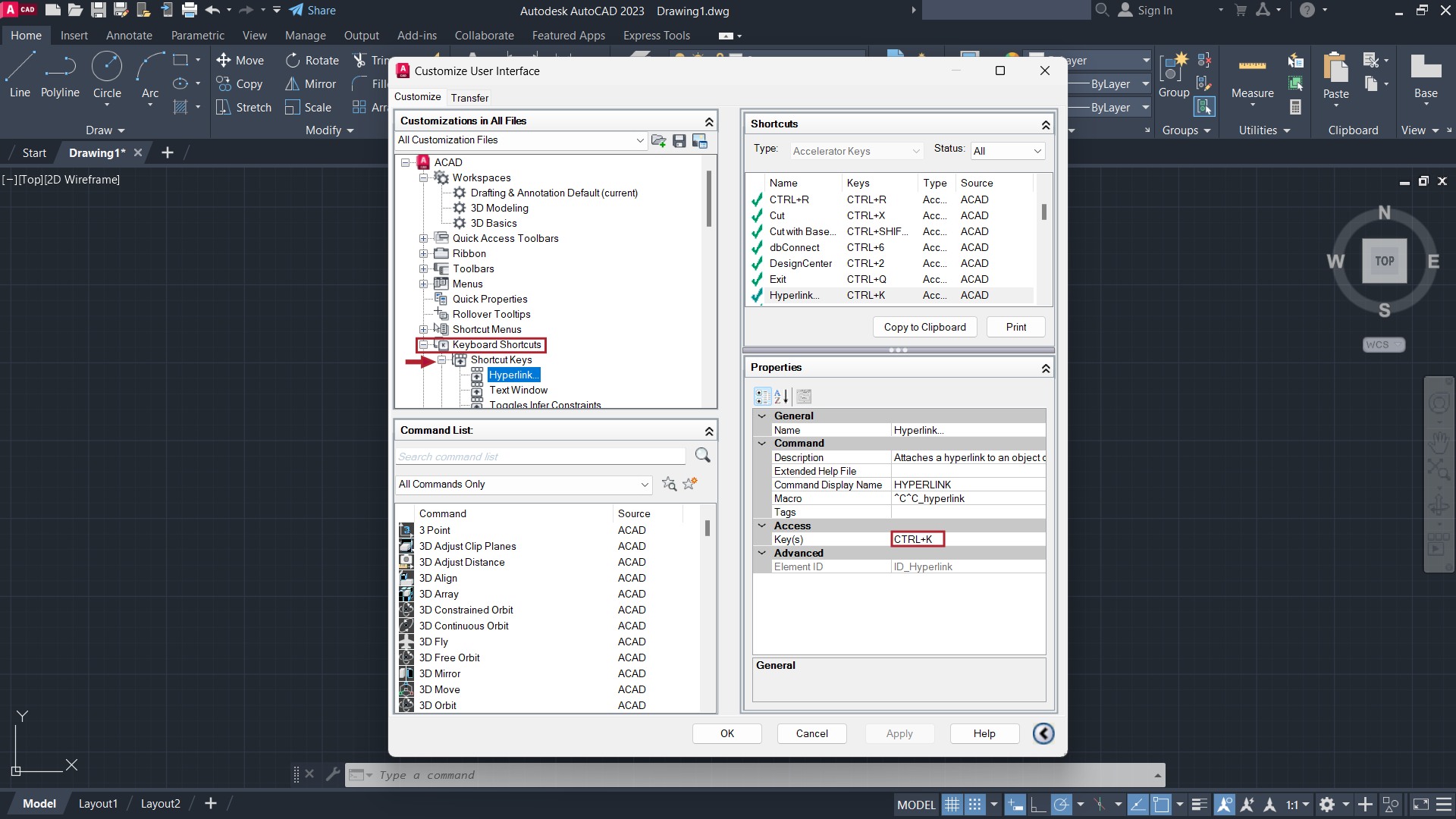
Task: Click the Help button
Action: click(984, 733)
